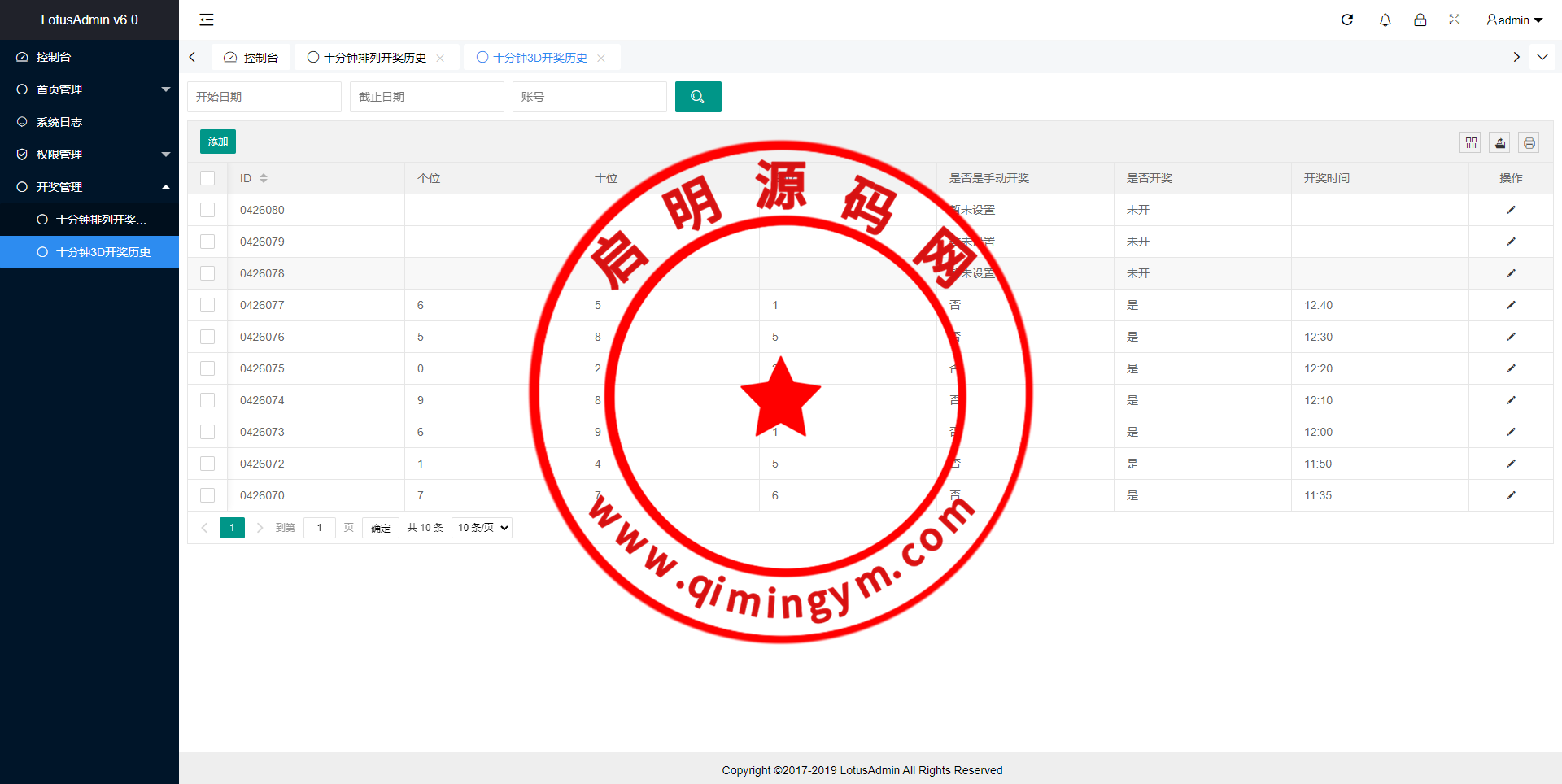Switch to the 十分钟排列开奖历史 tab
Screen dimensions: 1562x784
tap(375, 58)
